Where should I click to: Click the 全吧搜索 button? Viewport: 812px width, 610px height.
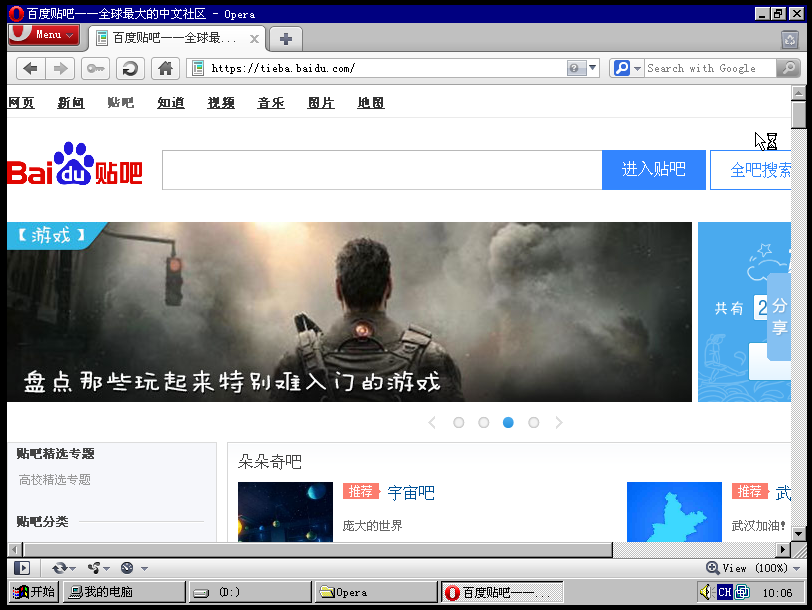pos(750,170)
